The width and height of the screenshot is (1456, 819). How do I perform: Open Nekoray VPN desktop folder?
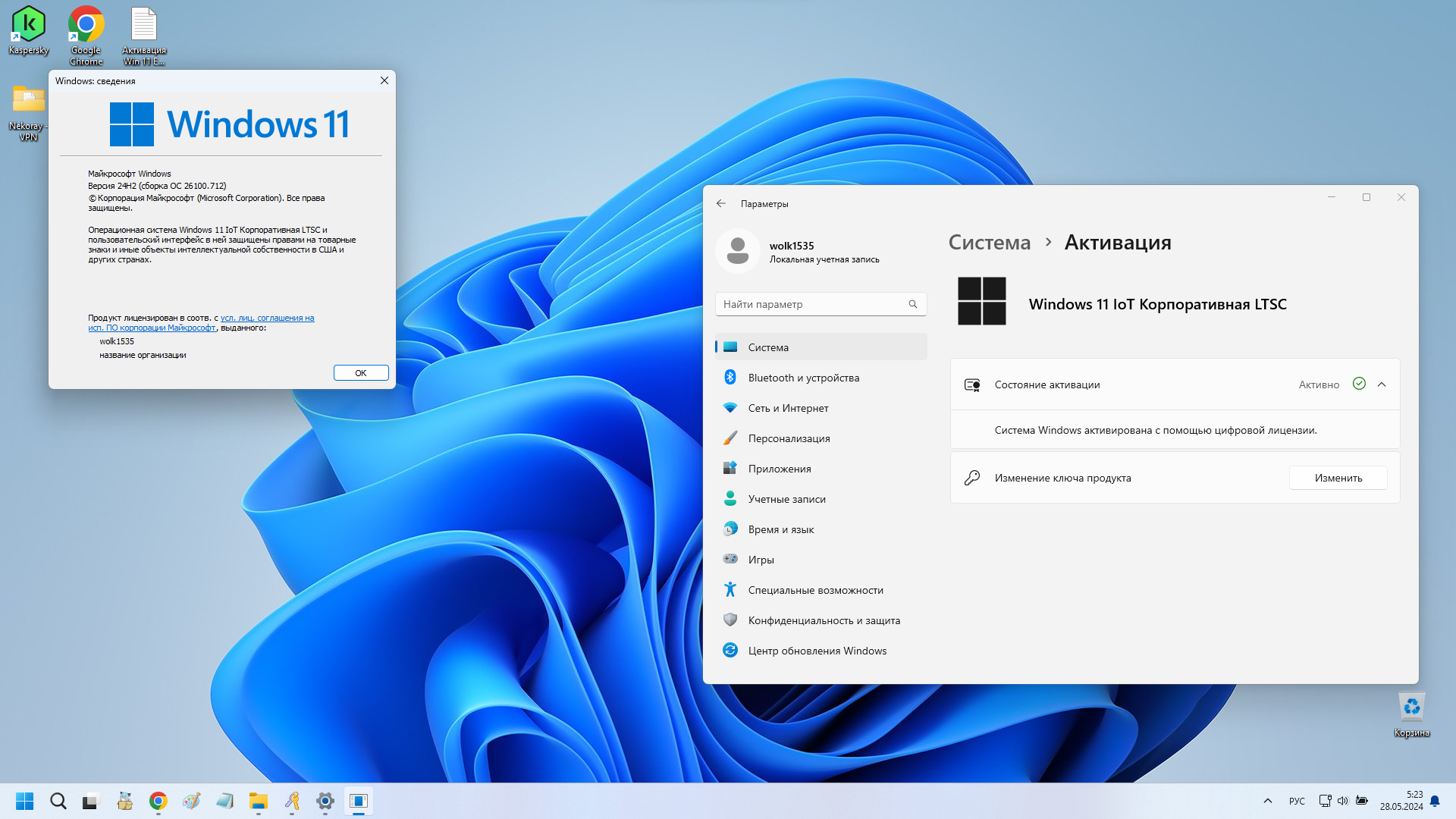pyautogui.click(x=28, y=112)
